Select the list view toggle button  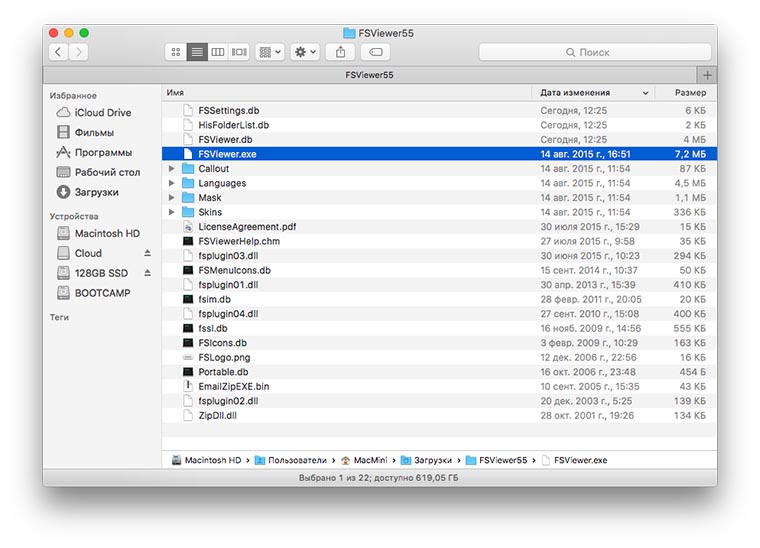197,51
